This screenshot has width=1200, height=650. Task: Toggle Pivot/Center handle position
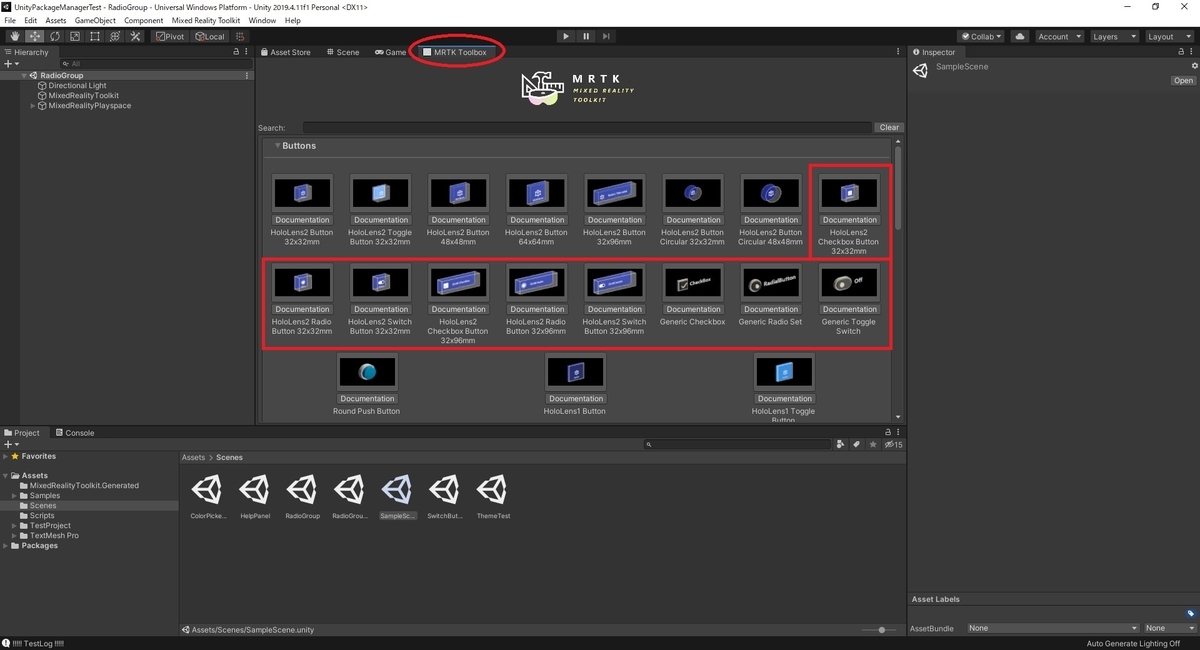point(169,36)
